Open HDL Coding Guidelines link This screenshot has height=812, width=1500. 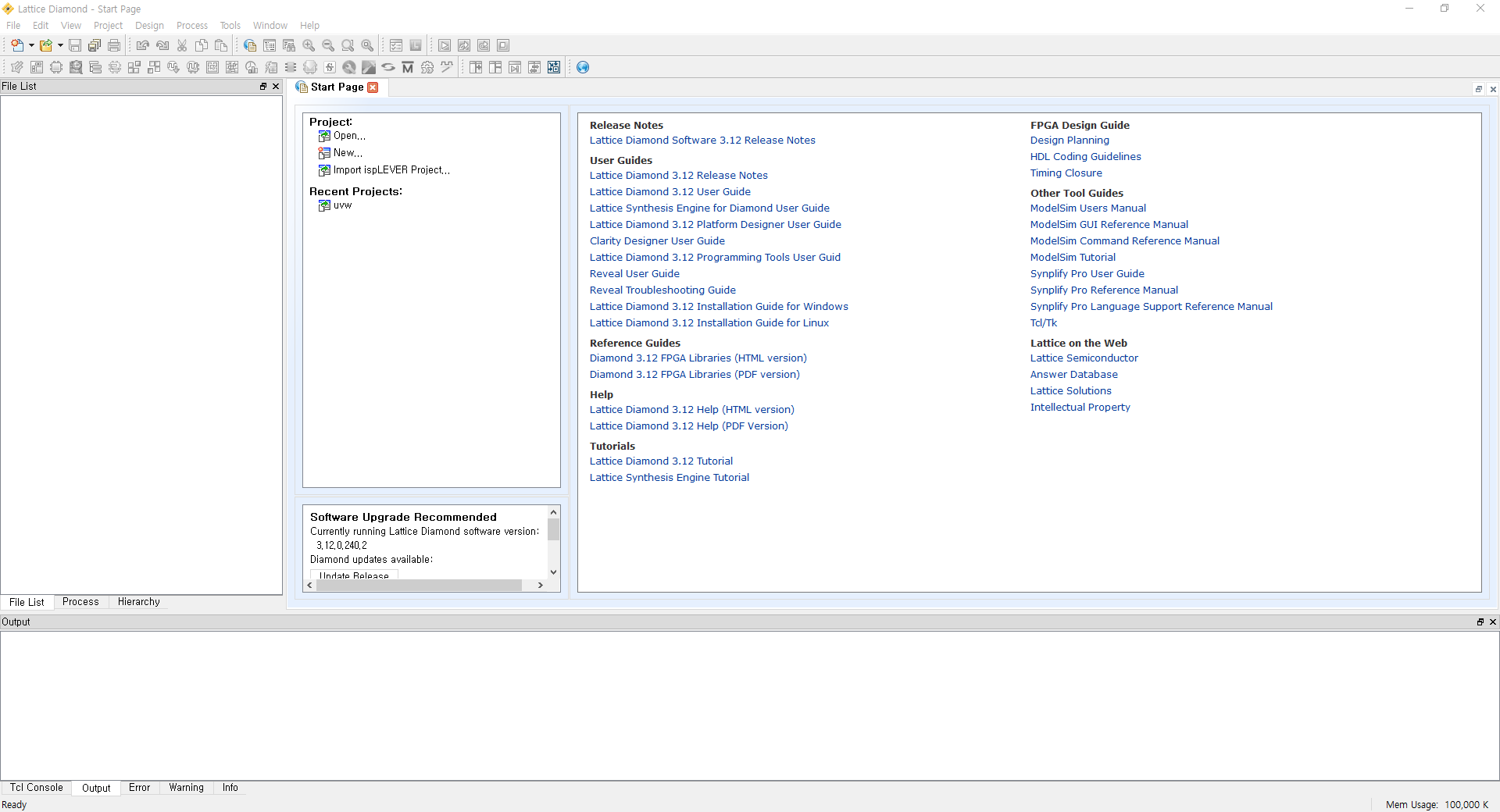point(1085,157)
